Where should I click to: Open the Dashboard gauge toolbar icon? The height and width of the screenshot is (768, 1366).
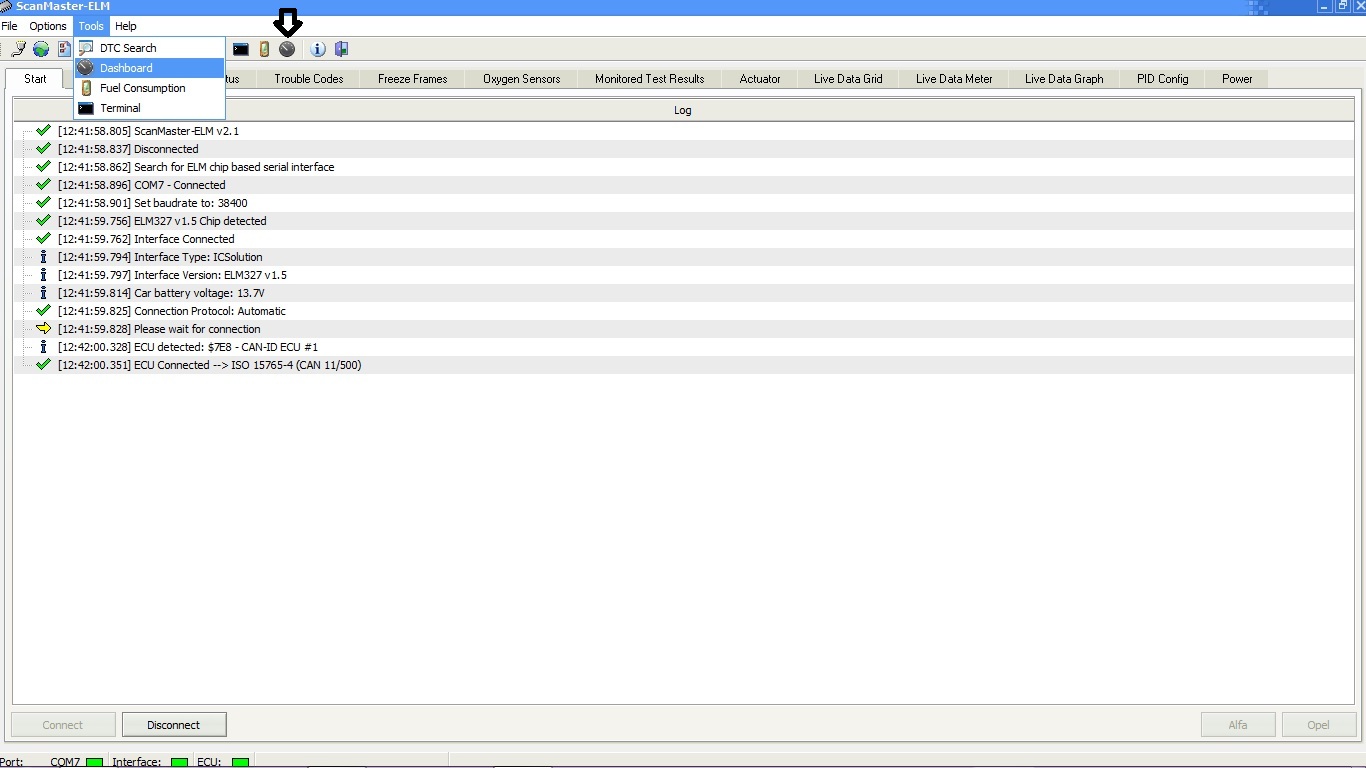point(287,48)
